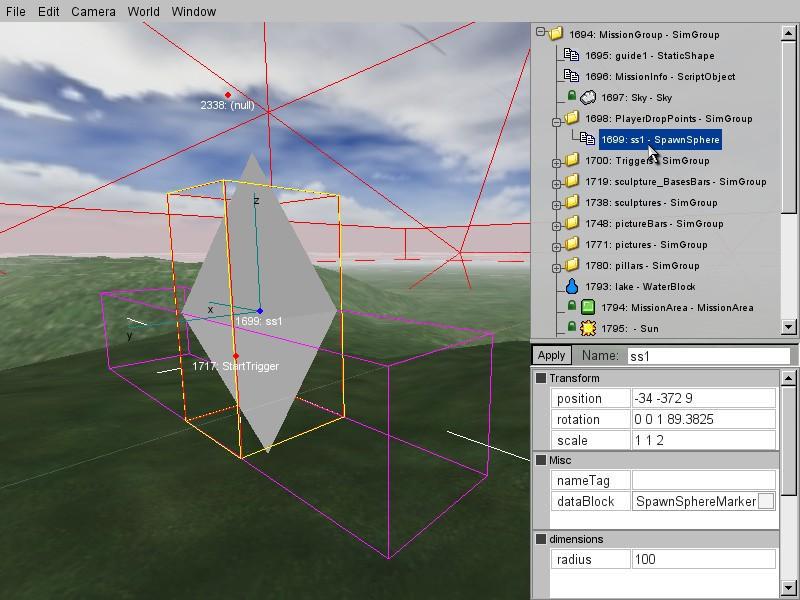Toggle the Transform section checkbox
Viewport: 800px width, 600px height.
[x=541, y=378]
